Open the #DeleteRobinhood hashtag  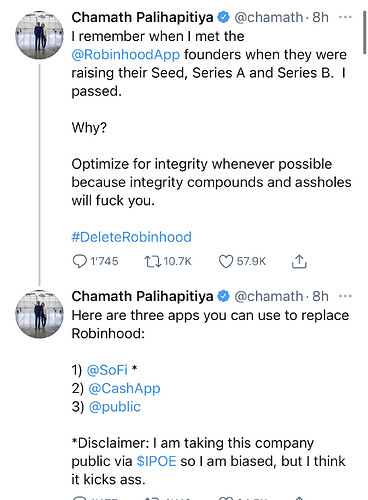click(132, 237)
